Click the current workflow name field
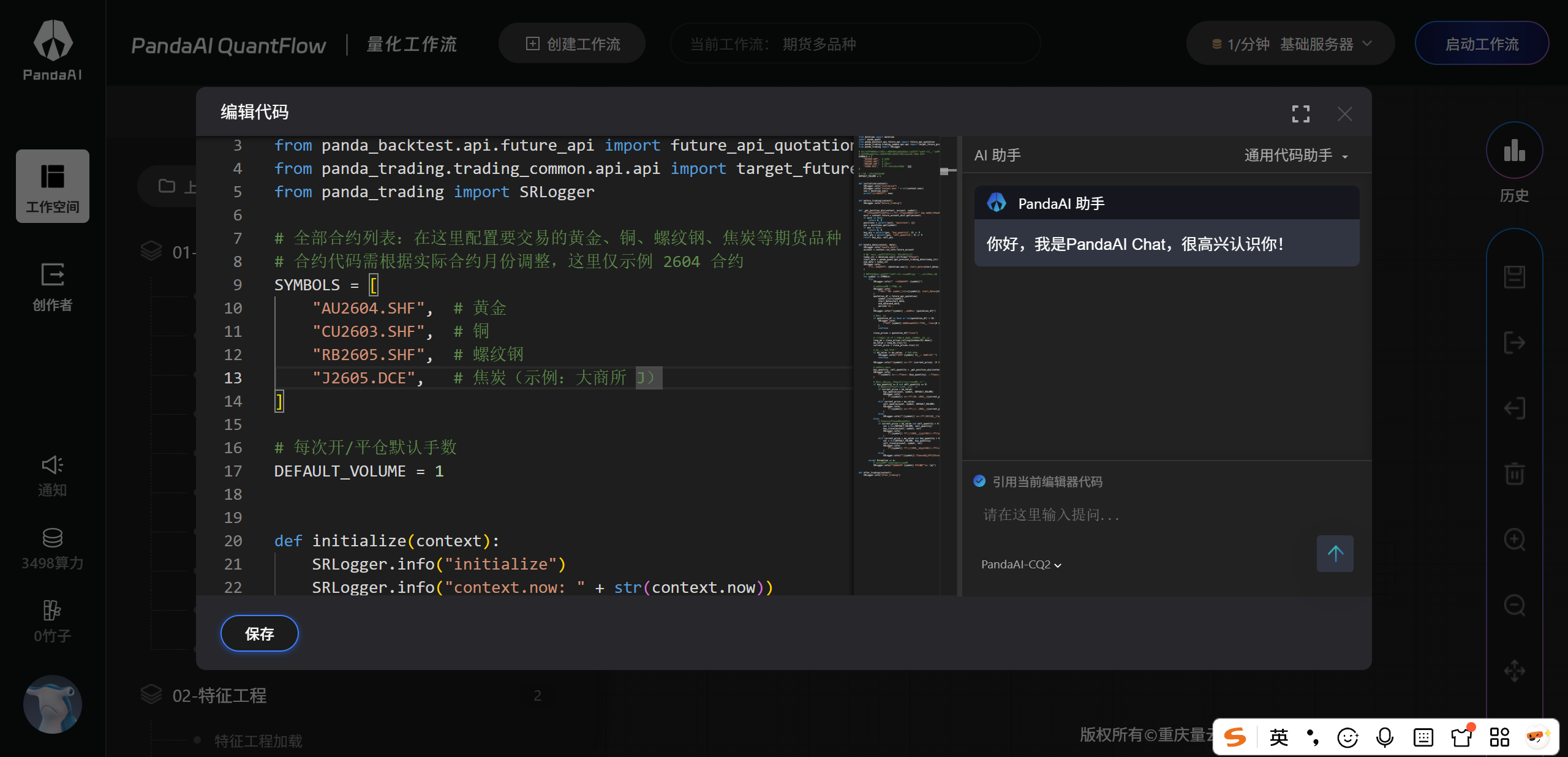This screenshot has height=757, width=1568. (x=855, y=44)
